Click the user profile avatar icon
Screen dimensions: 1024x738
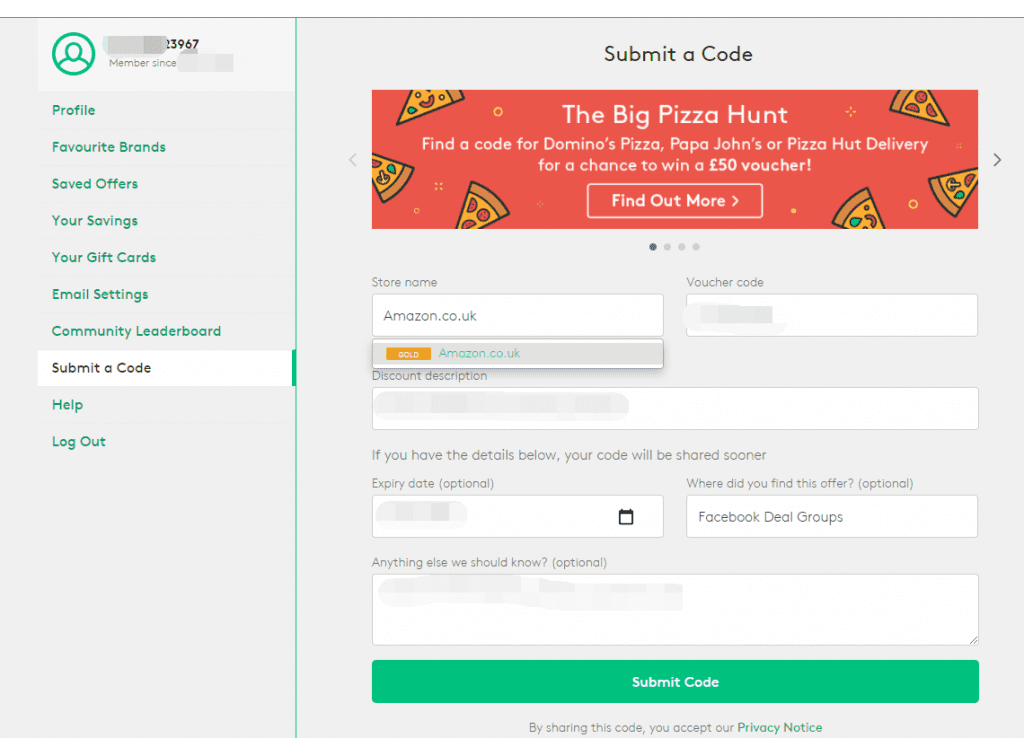point(73,54)
